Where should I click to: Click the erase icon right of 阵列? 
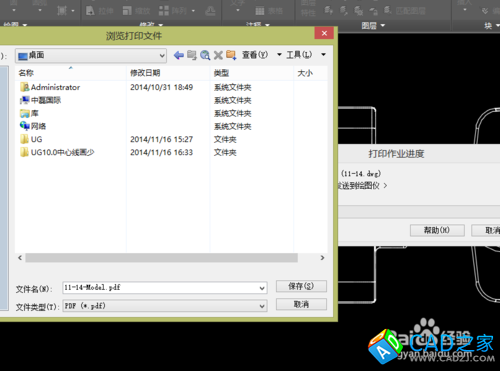click(210, 11)
